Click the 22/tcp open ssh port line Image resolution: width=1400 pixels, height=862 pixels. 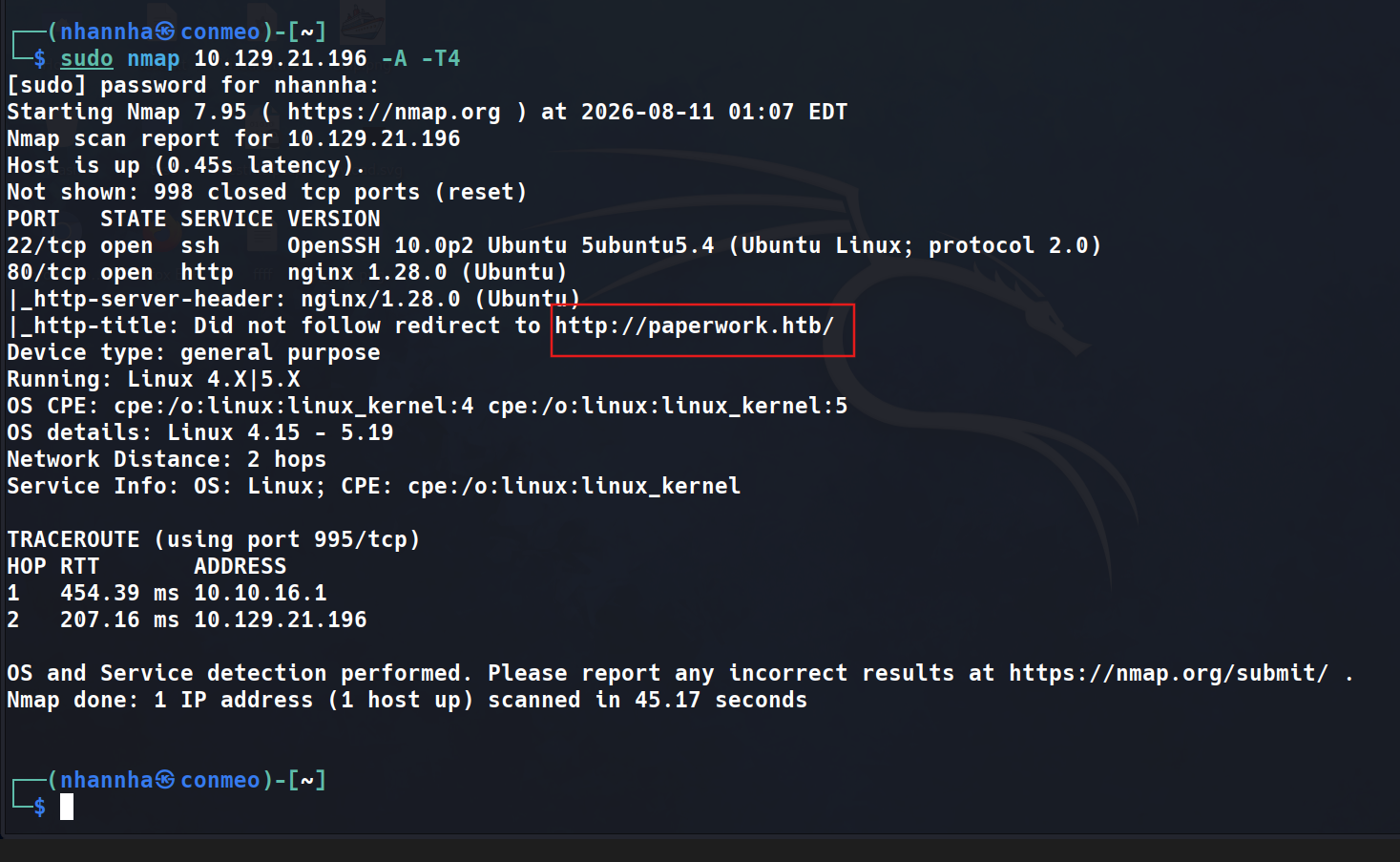[554, 245]
